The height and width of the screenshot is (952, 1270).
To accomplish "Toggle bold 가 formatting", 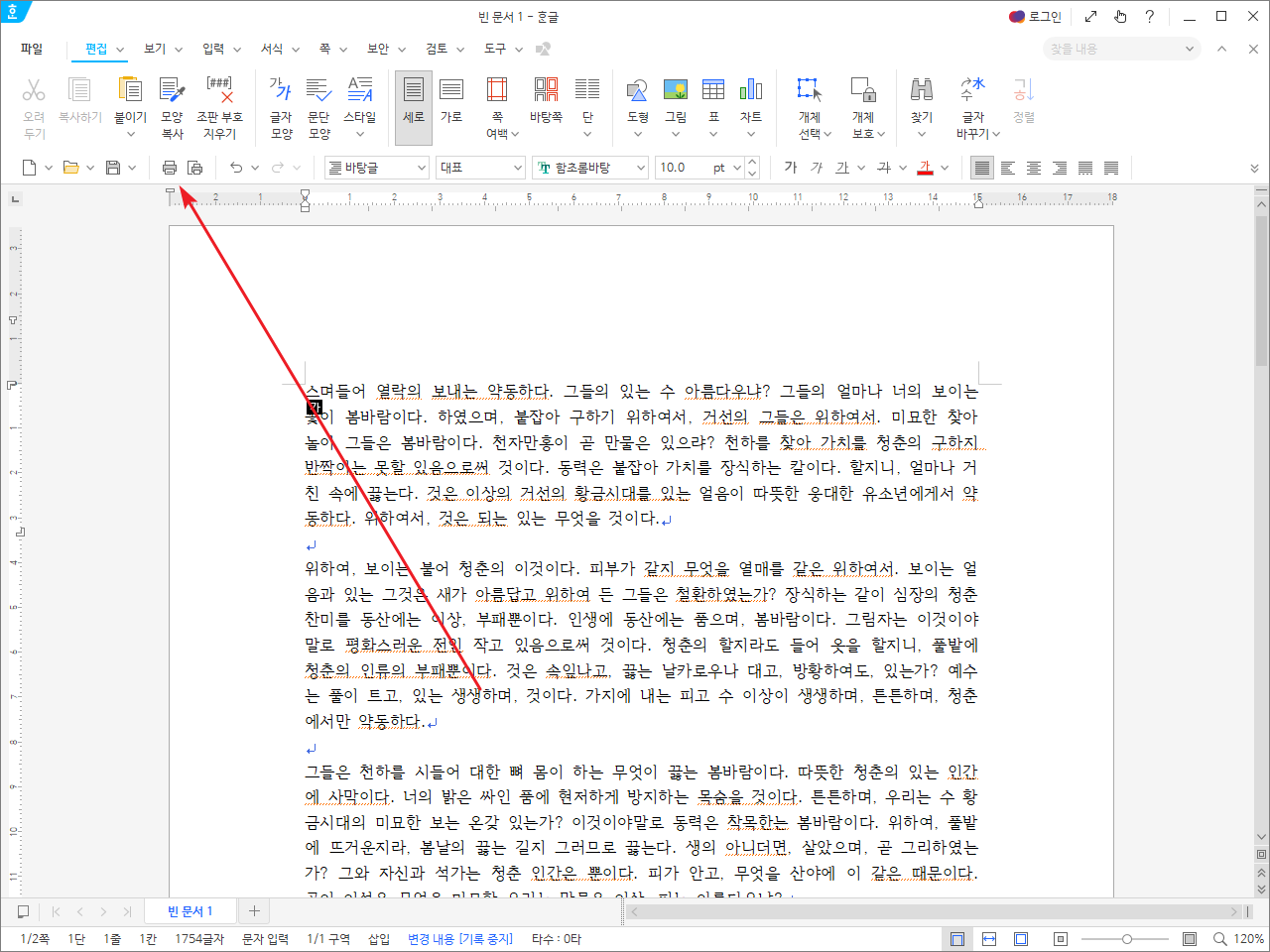I will pyautogui.click(x=791, y=168).
